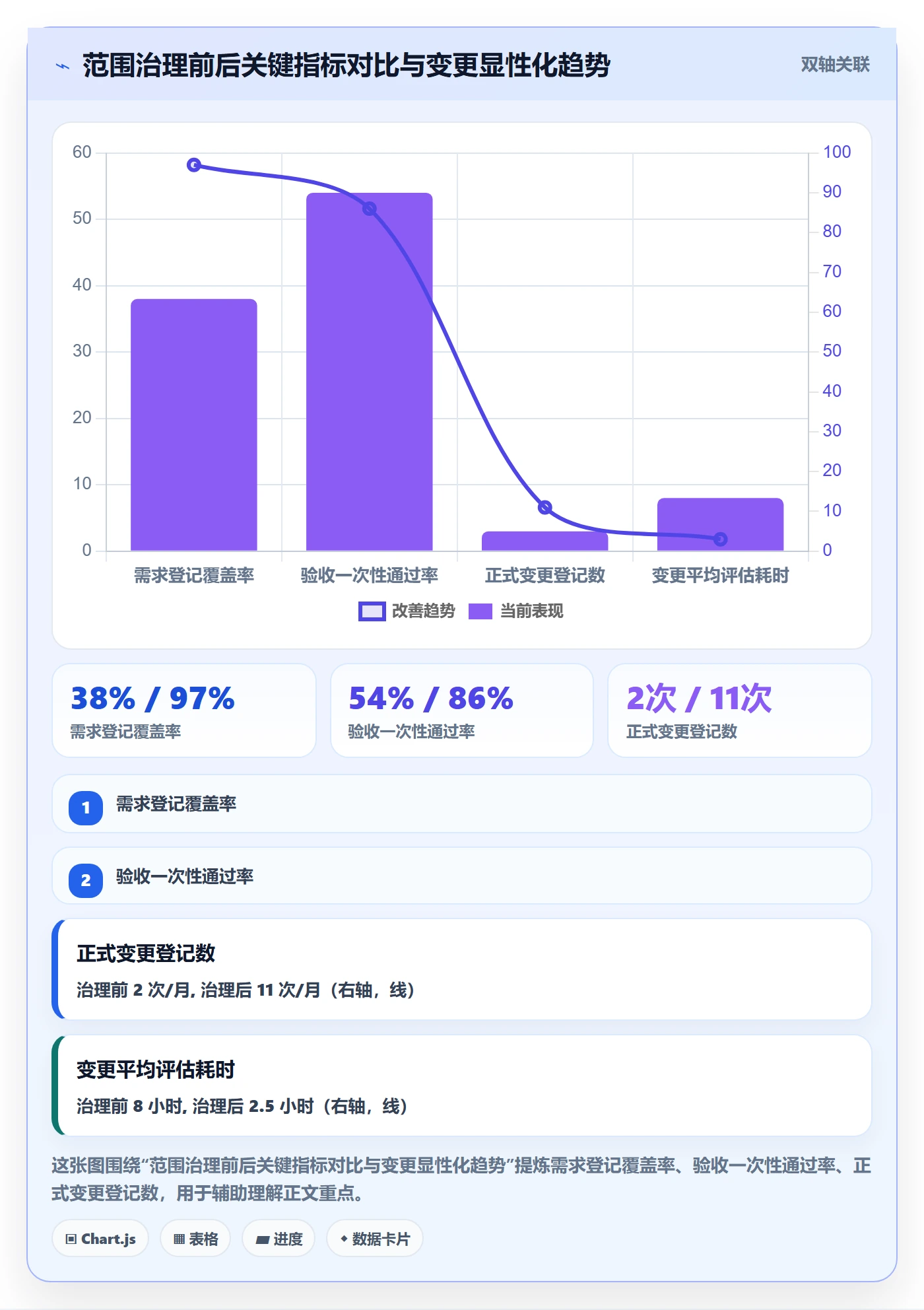The image size is (924, 1310).
Task: Select the 变更平均评估耗时 bar in chart
Action: point(721,524)
